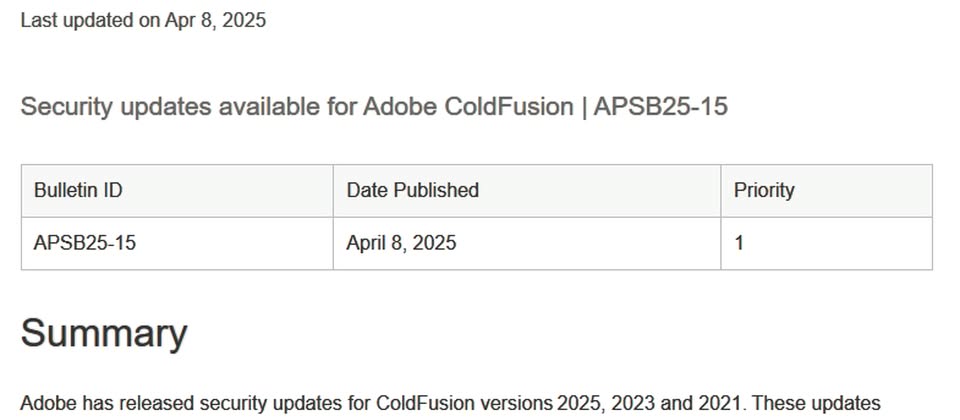The image size is (960, 420).
Task: Select the 'Bulletin ID' column header
Action: (177, 190)
